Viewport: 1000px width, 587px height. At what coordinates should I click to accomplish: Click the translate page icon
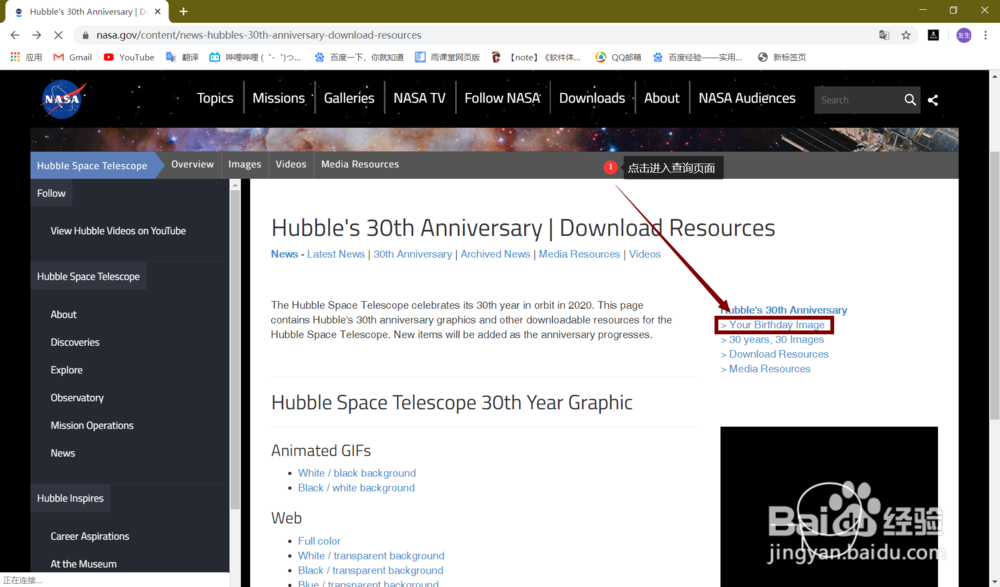click(884, 35)
